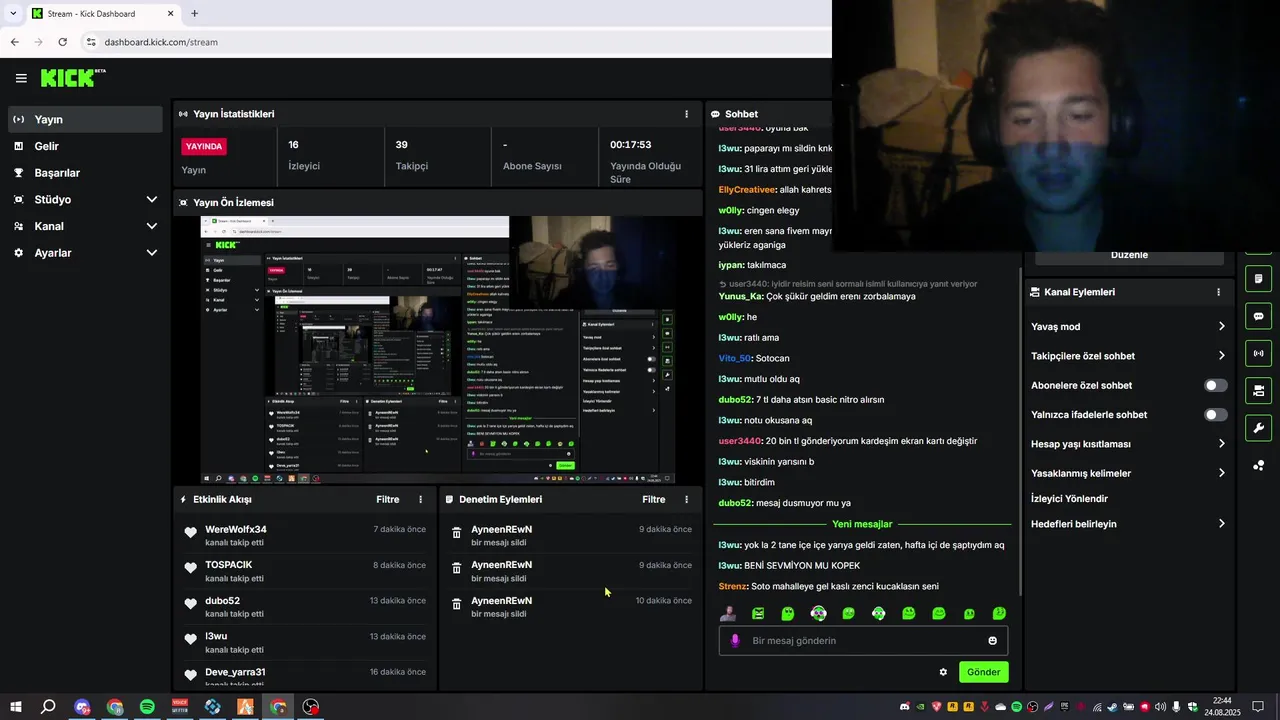Click the Düzenle button

click(x=1129, y=255)
